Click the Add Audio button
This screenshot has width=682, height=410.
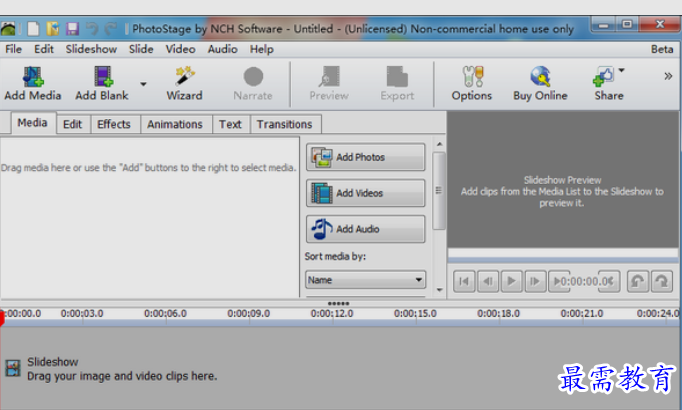pos(365,229)
